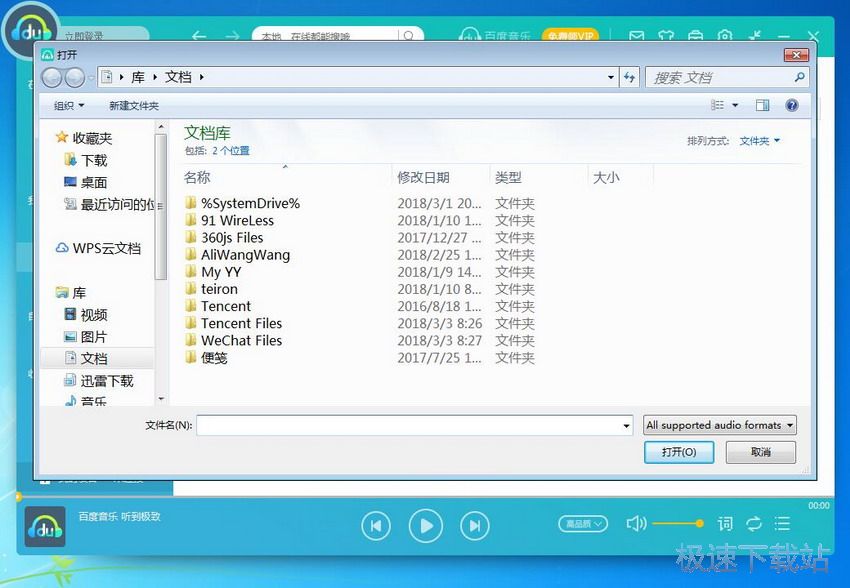Select the 91 WireLess folder
Viewport: 850px width, 588px height.
tap(229, 221)
